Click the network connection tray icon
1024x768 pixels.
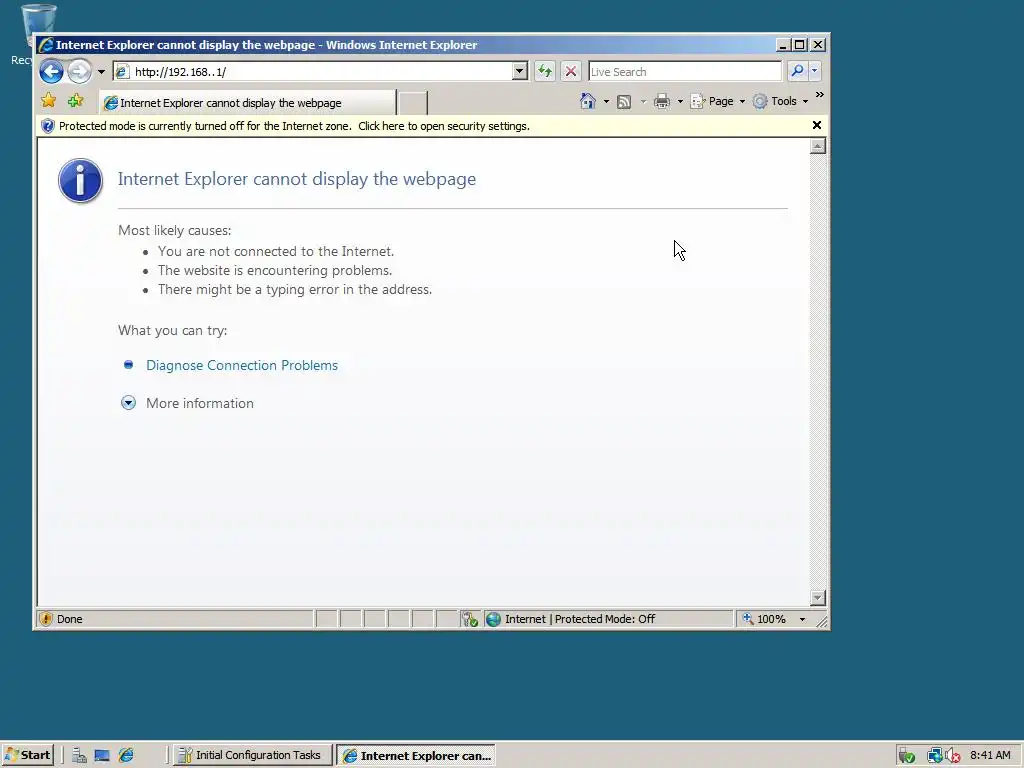point(935,756)
